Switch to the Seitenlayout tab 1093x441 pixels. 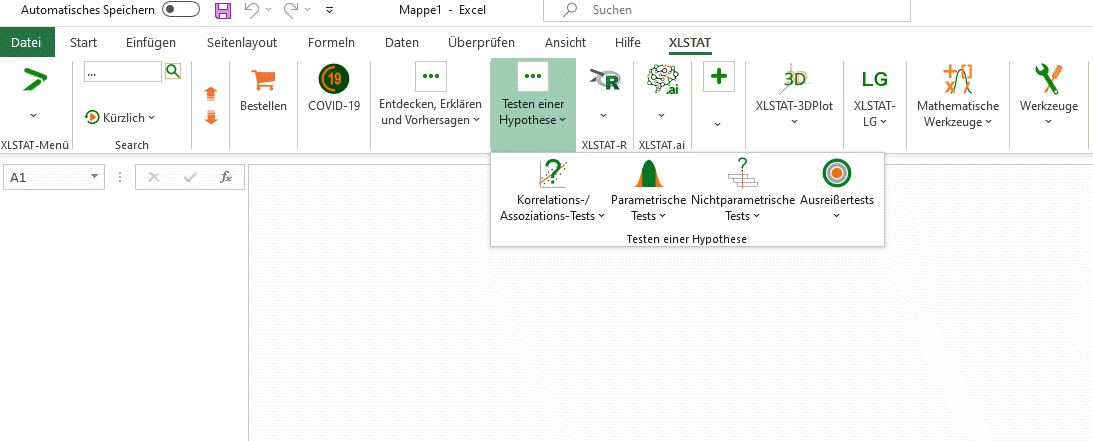242,42
